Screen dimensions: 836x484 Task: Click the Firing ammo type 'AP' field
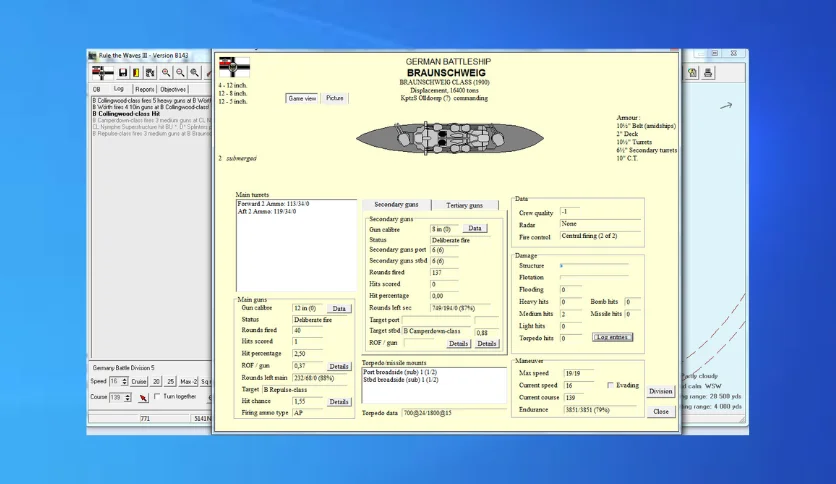[x=320, y=413]
